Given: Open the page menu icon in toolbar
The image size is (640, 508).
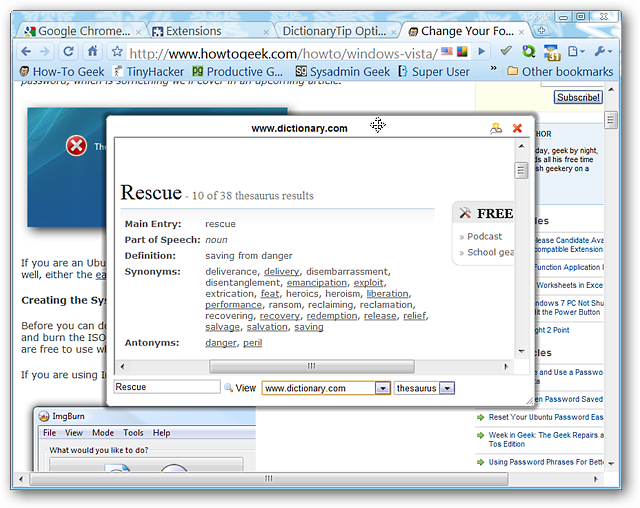Looking at the screenshot, I should (577, 52).
